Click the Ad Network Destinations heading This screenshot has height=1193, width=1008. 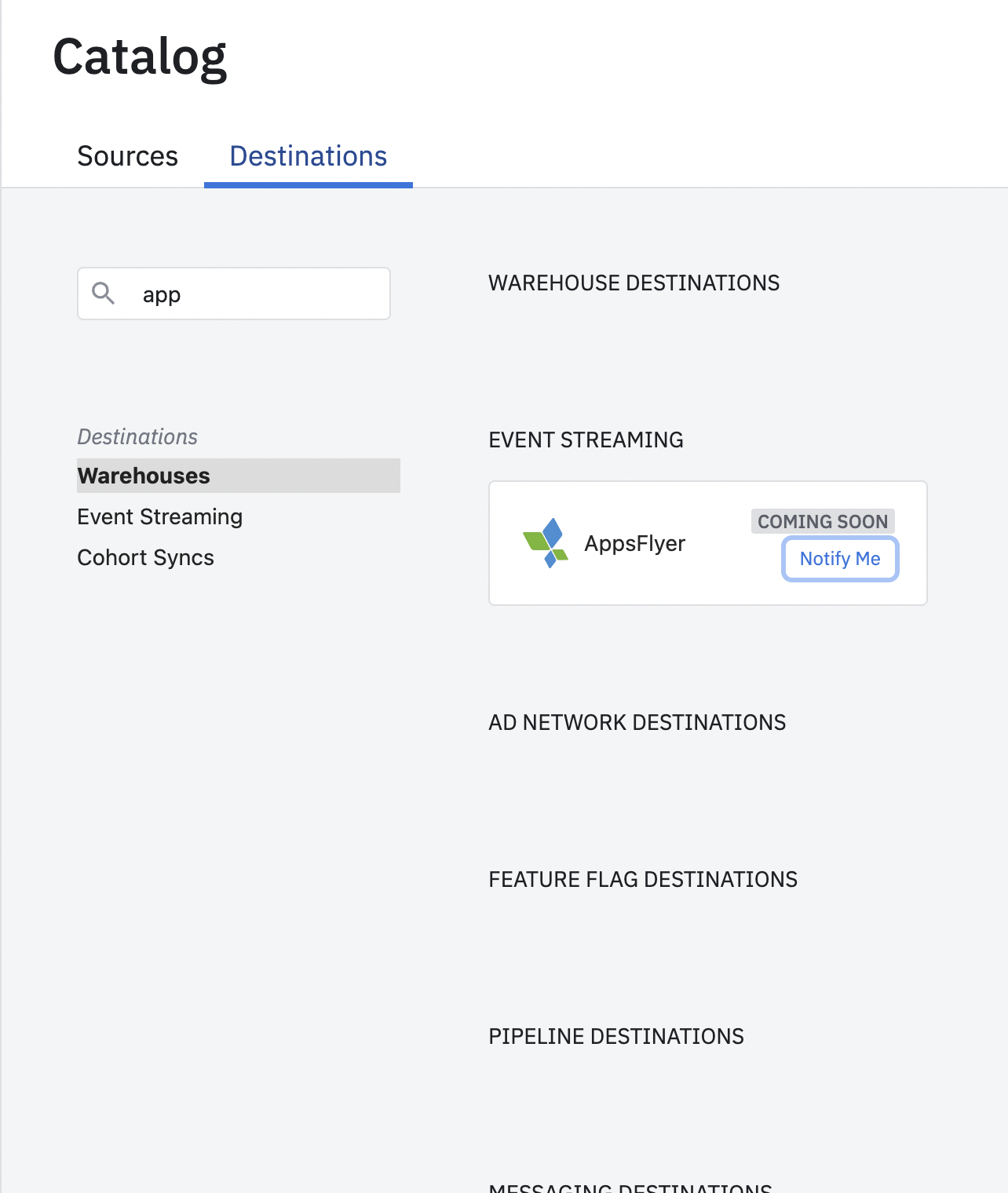coord(637,722)
